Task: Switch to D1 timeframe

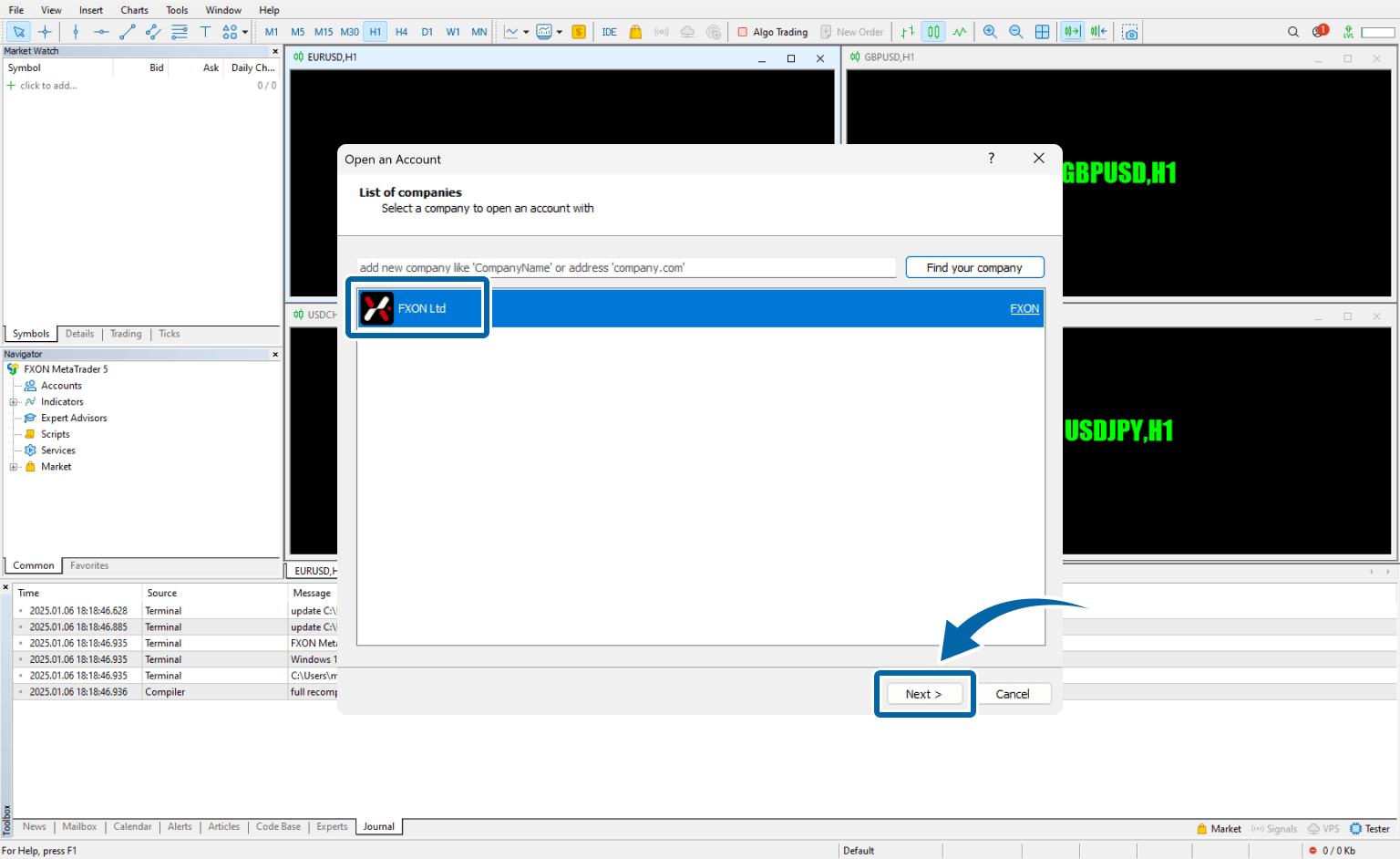Action: (427, 32)
